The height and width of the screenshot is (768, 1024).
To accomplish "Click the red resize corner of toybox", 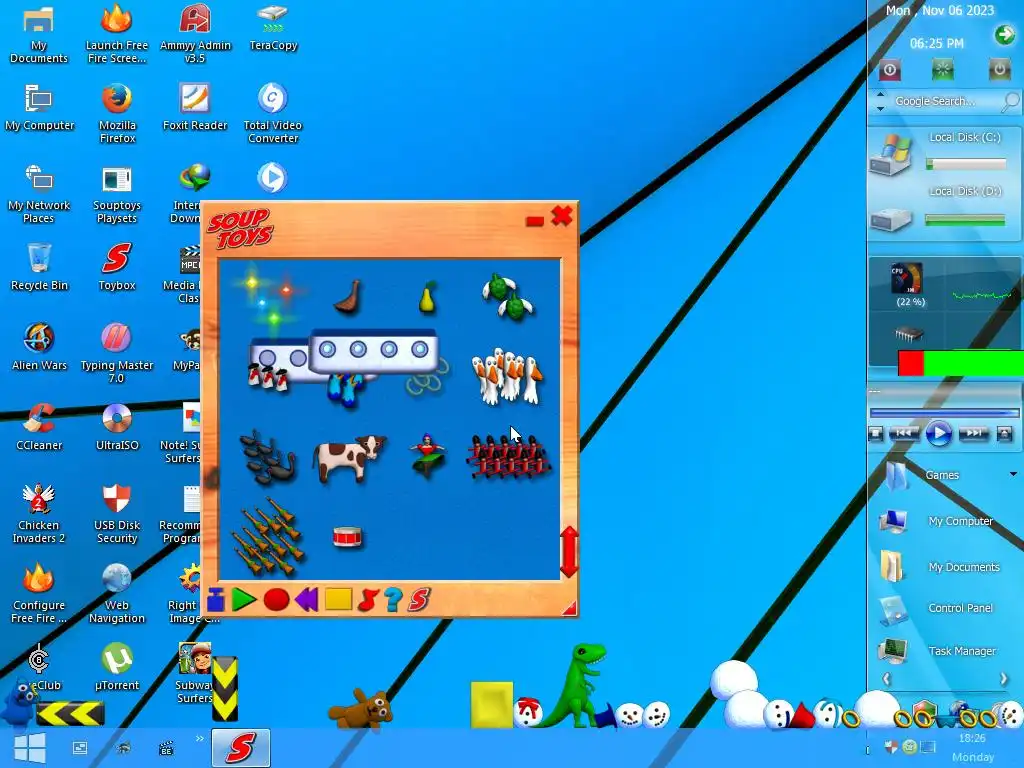I will [569, 609].
